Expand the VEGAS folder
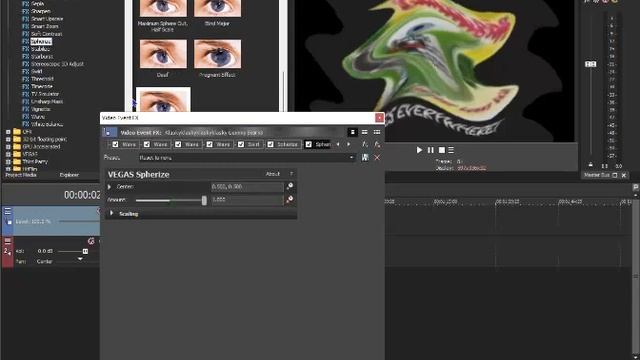 click(8, 154)
